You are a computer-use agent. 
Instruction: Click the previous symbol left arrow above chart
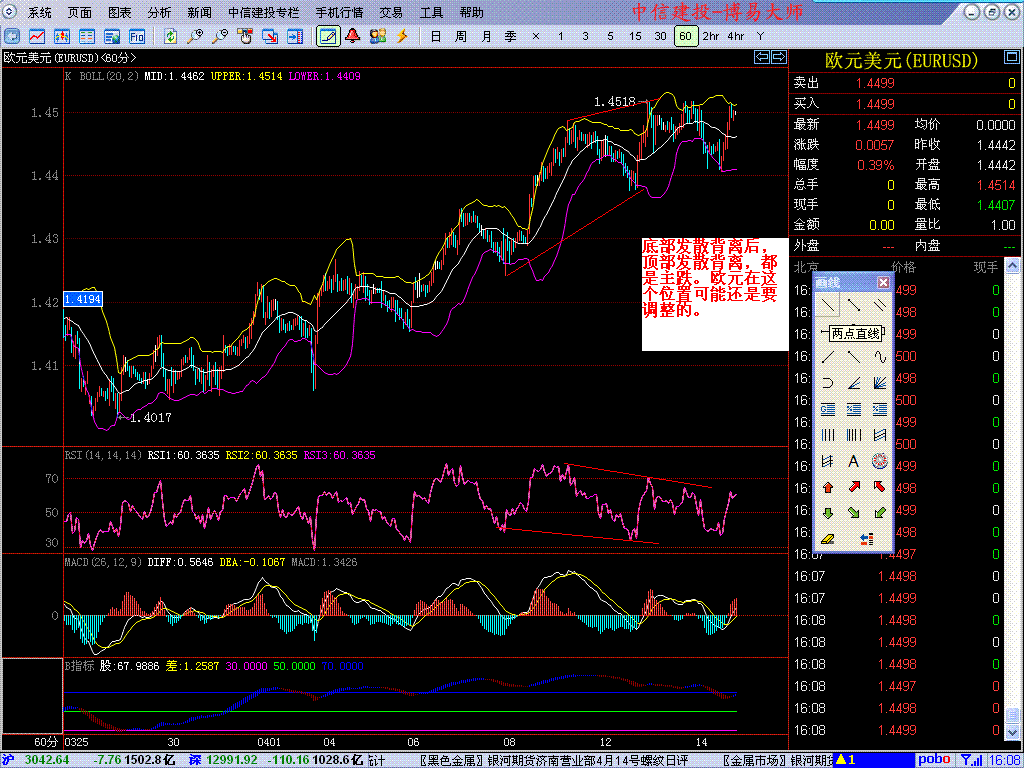point(761,57)
